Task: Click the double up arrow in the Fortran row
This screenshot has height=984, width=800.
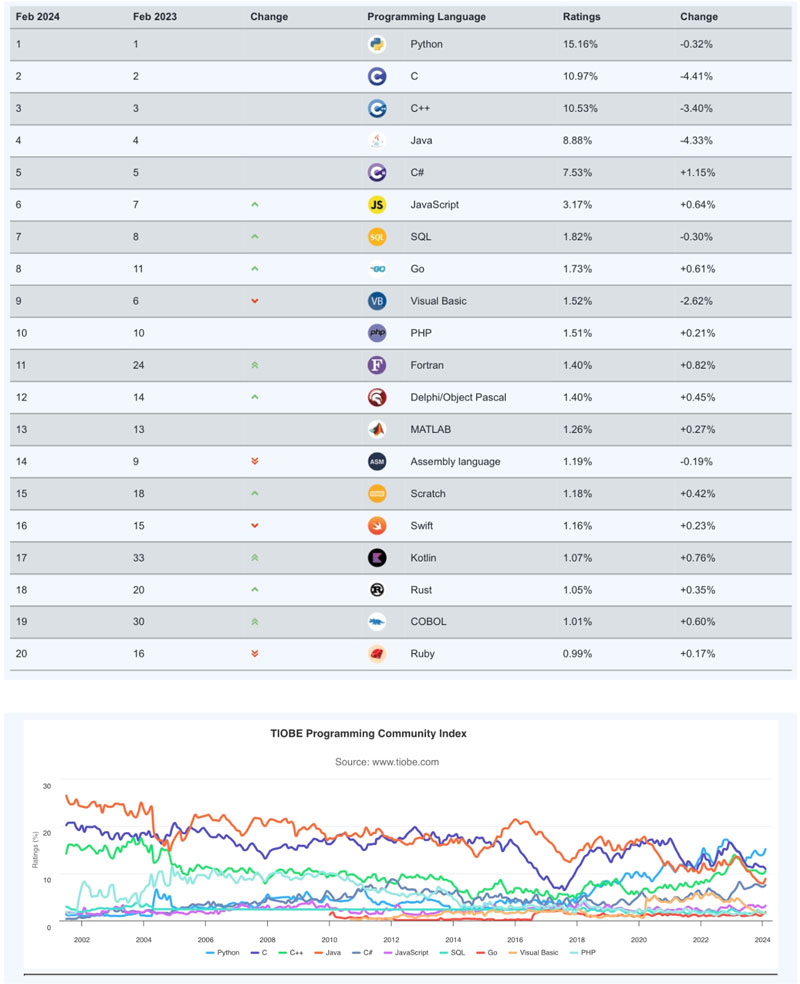Action: (255, 365)
